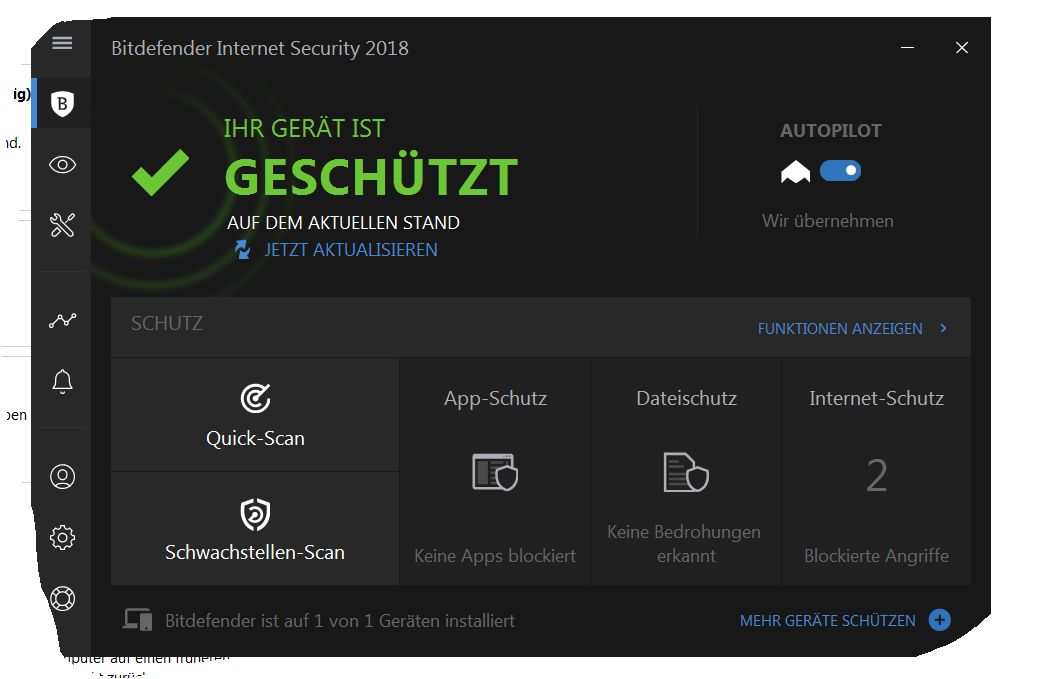Open the settings gear icon
The width and height of the screenshot is (1037, 679).
[62, 538]
